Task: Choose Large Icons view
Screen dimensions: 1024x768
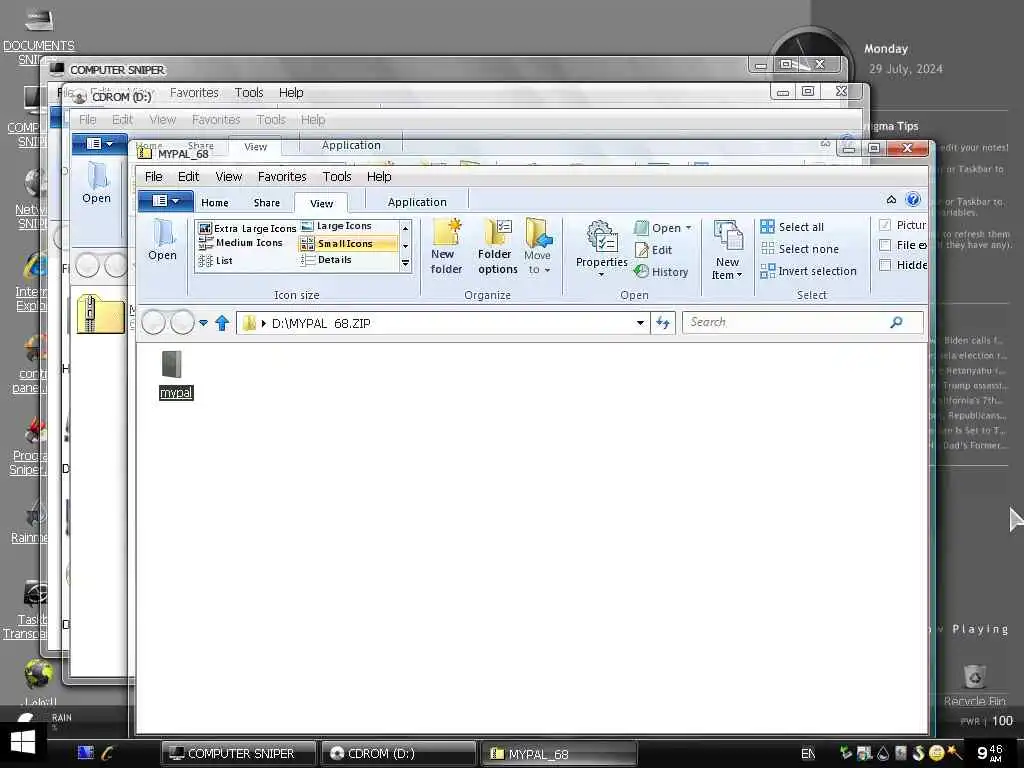Action: click(336, 226)
